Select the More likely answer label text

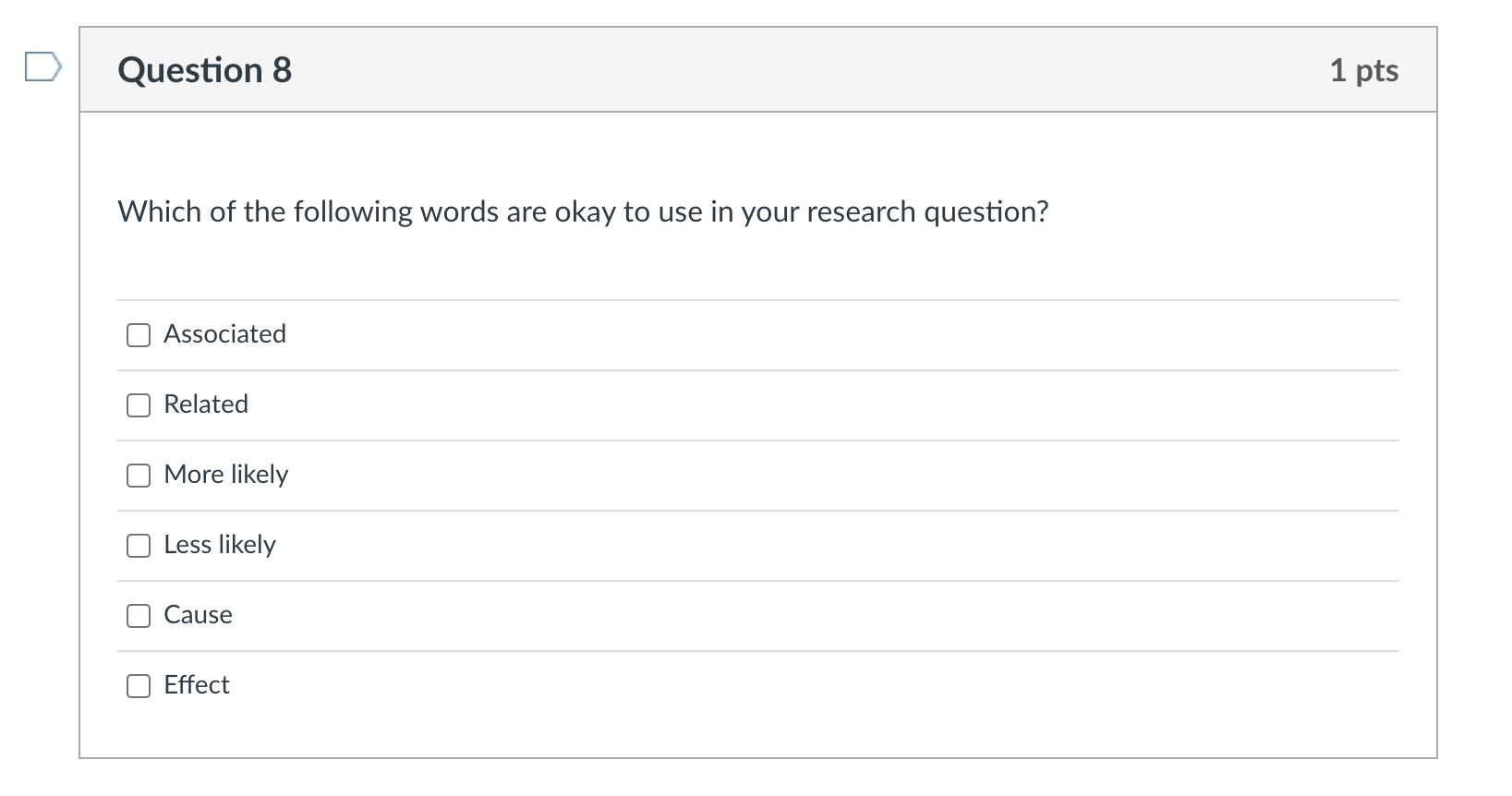click(x=226, y=475)
